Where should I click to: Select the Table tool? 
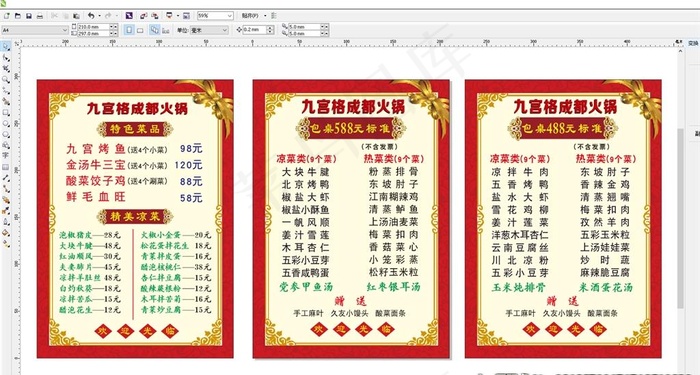click(6, 167)
